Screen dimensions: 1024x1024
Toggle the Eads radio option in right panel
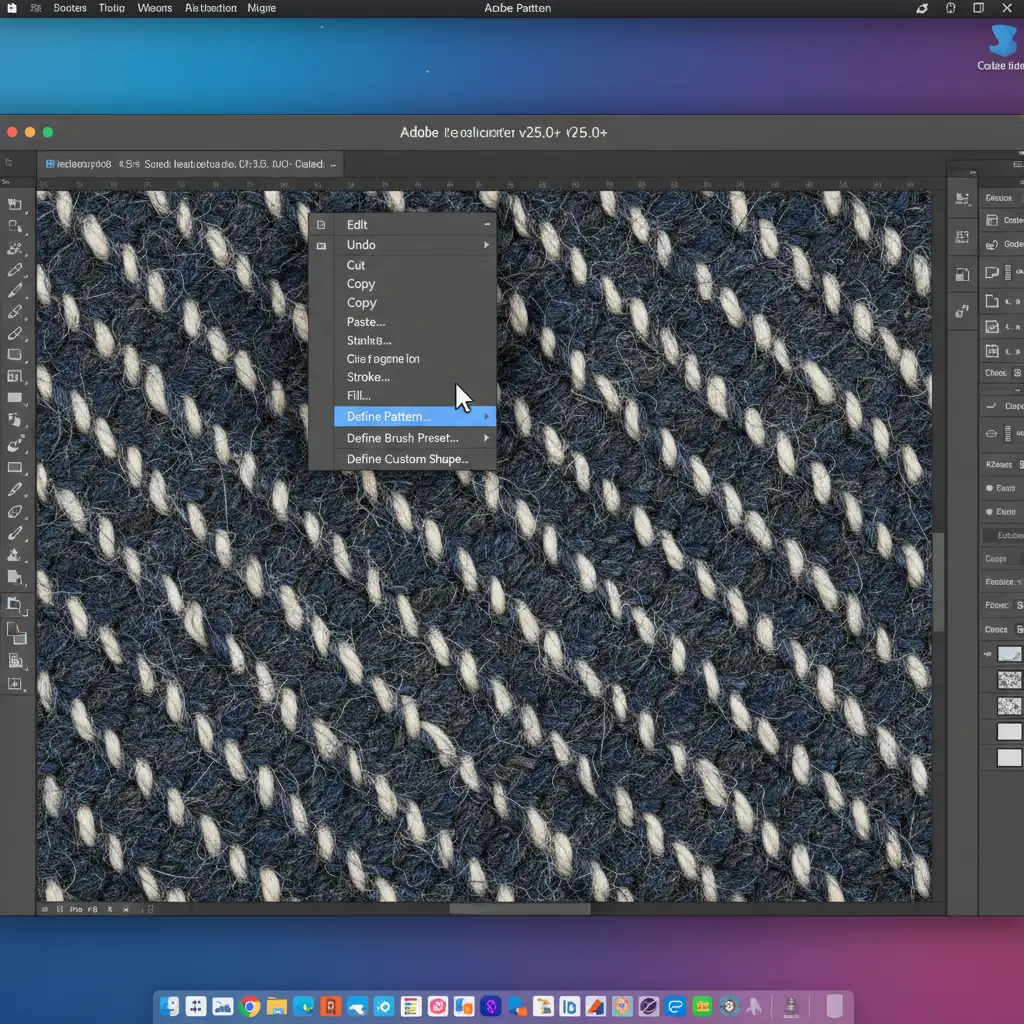[989, 488]
